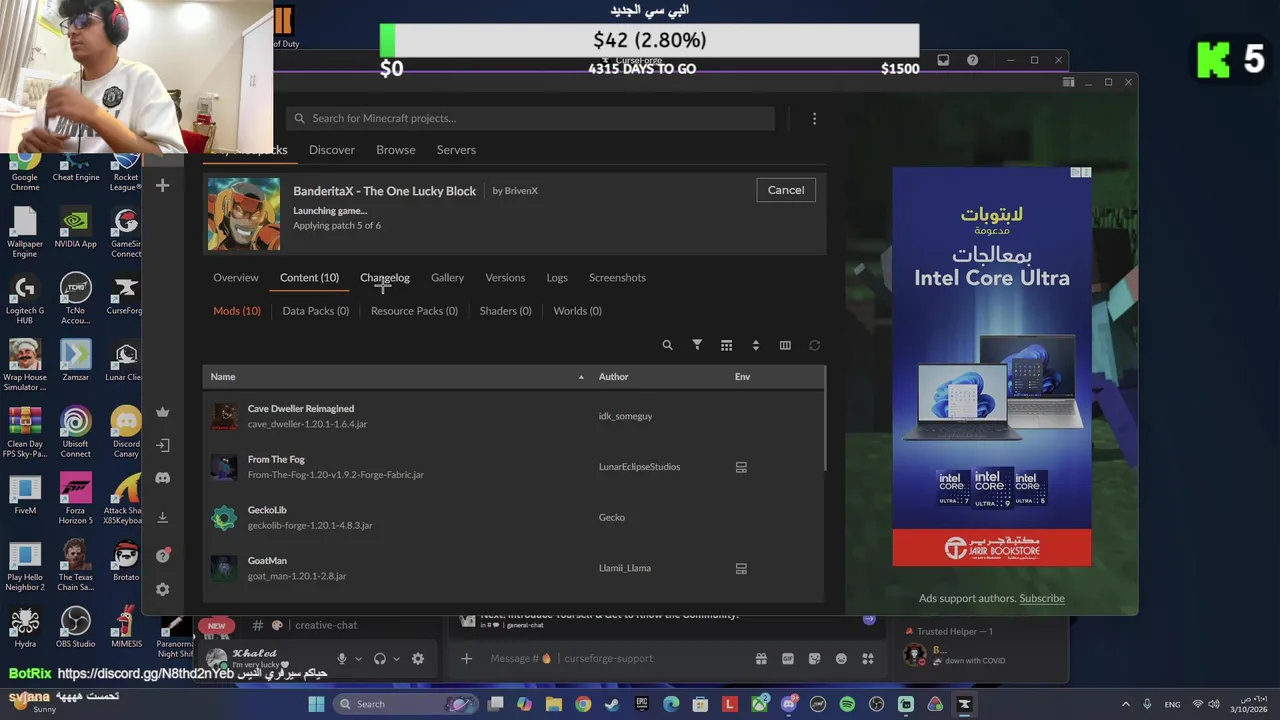Open the Browse tab
1280x720 pixels.
click(396, 150)
